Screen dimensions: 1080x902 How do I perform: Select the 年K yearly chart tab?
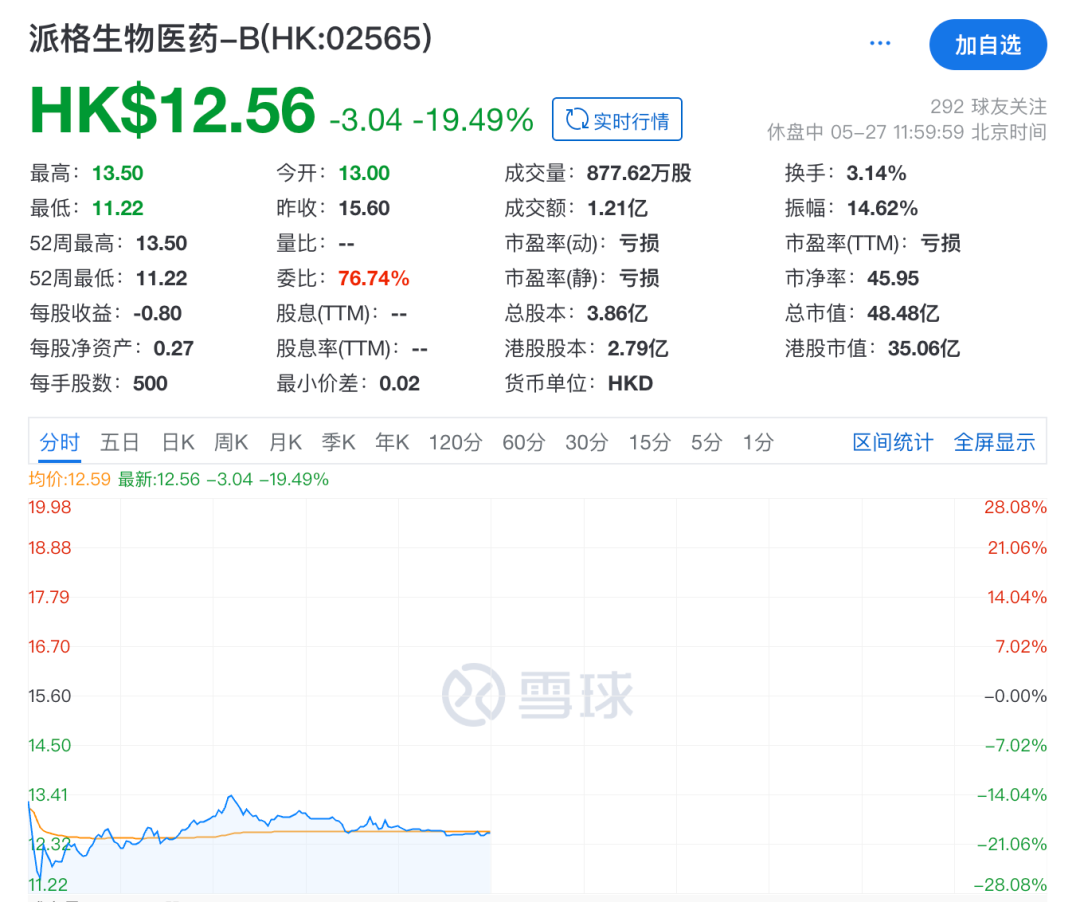[392, 442]
